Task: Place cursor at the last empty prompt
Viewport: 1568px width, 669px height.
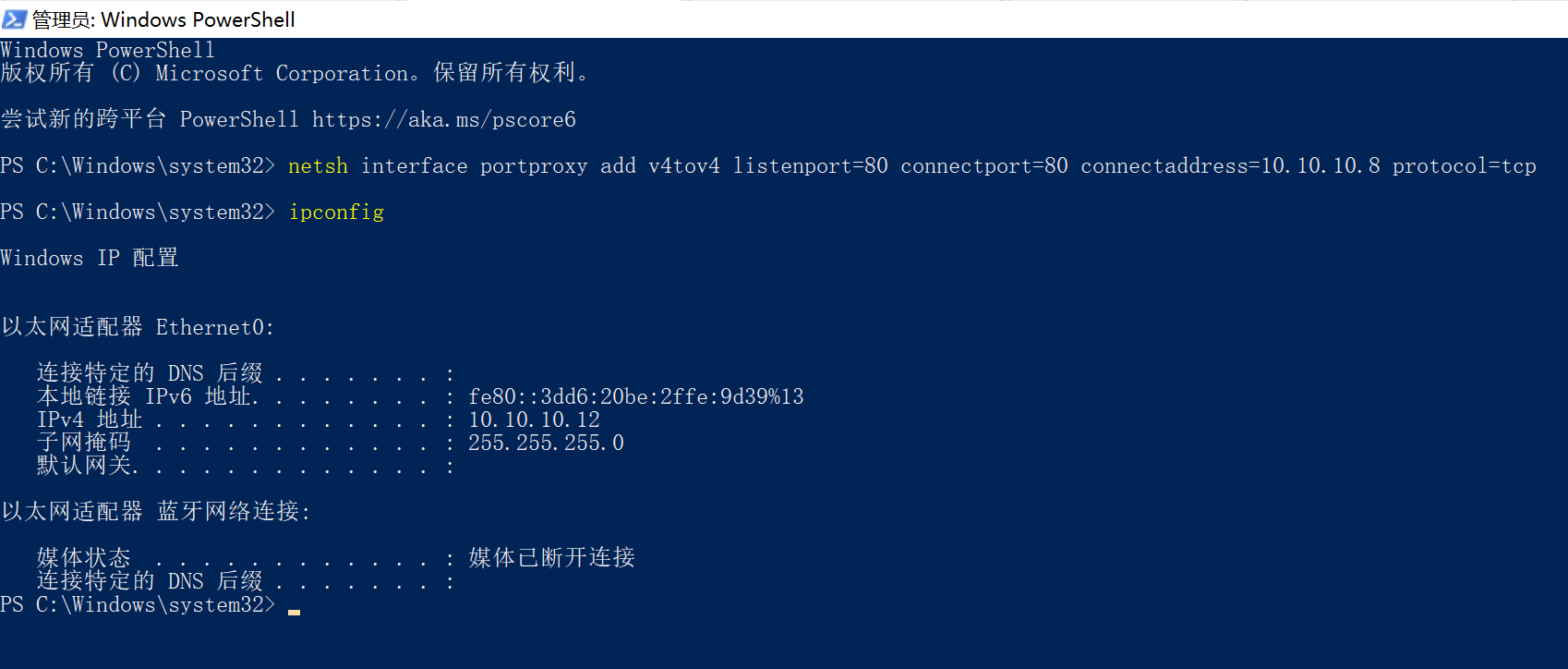Action: (294, 605)
